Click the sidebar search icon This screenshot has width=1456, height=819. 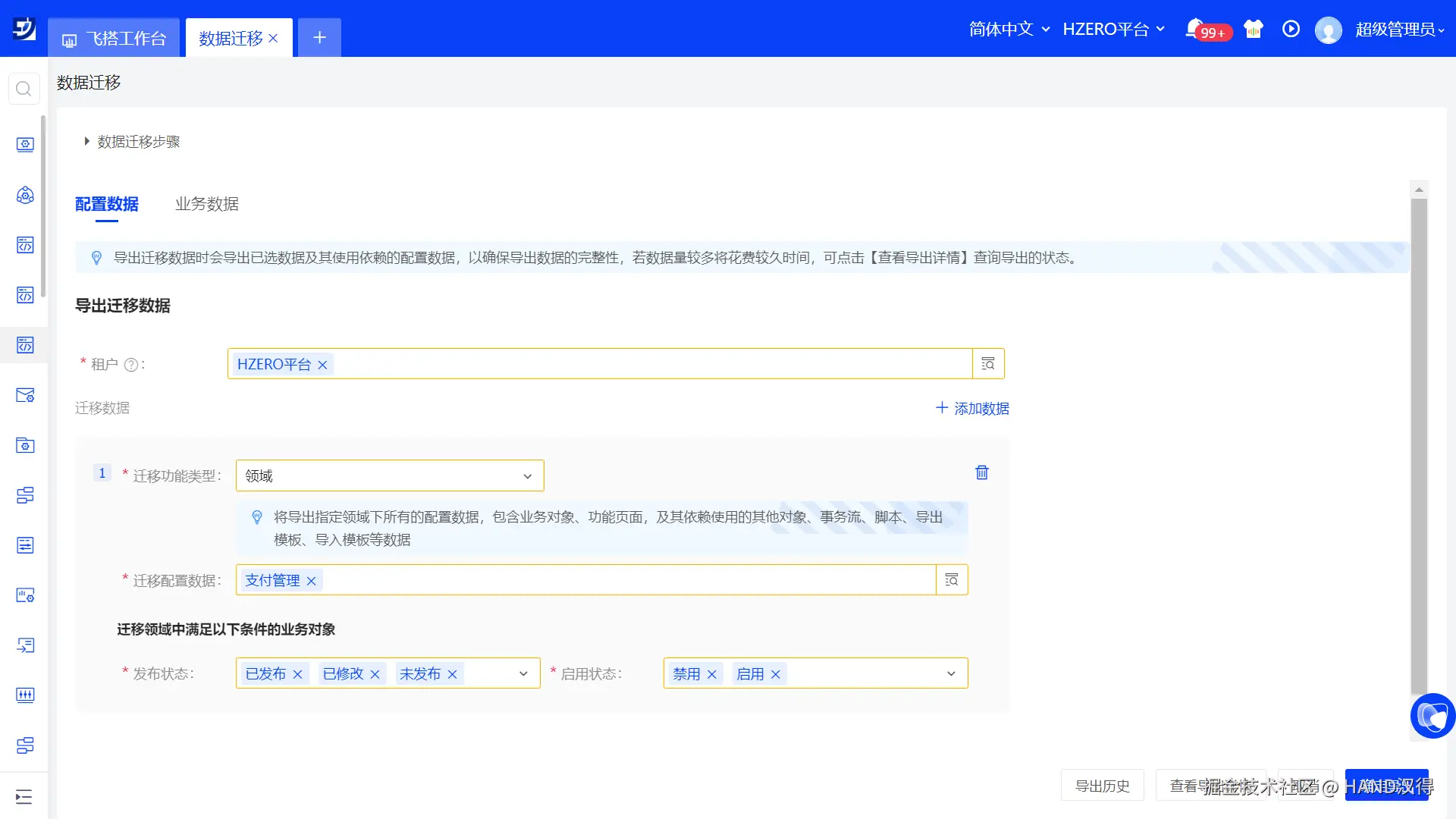[x=24, y=89]
